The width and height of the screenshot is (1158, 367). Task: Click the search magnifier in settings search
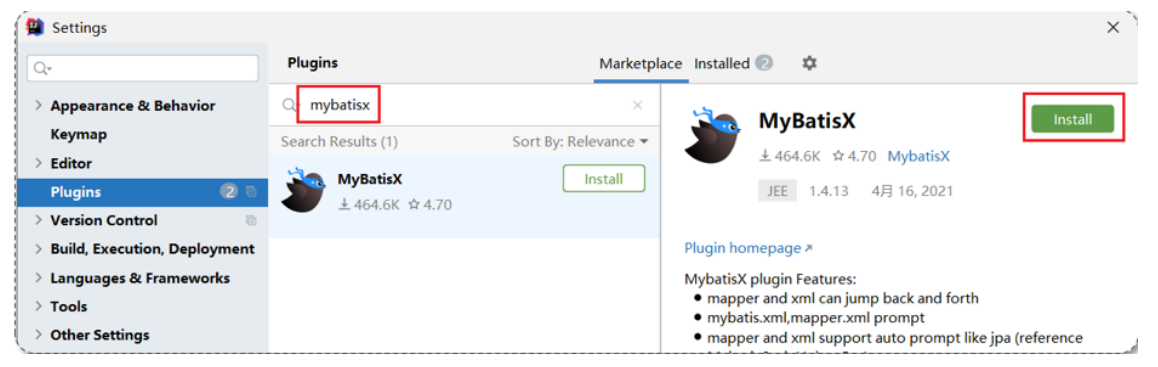tap(41, 69)
